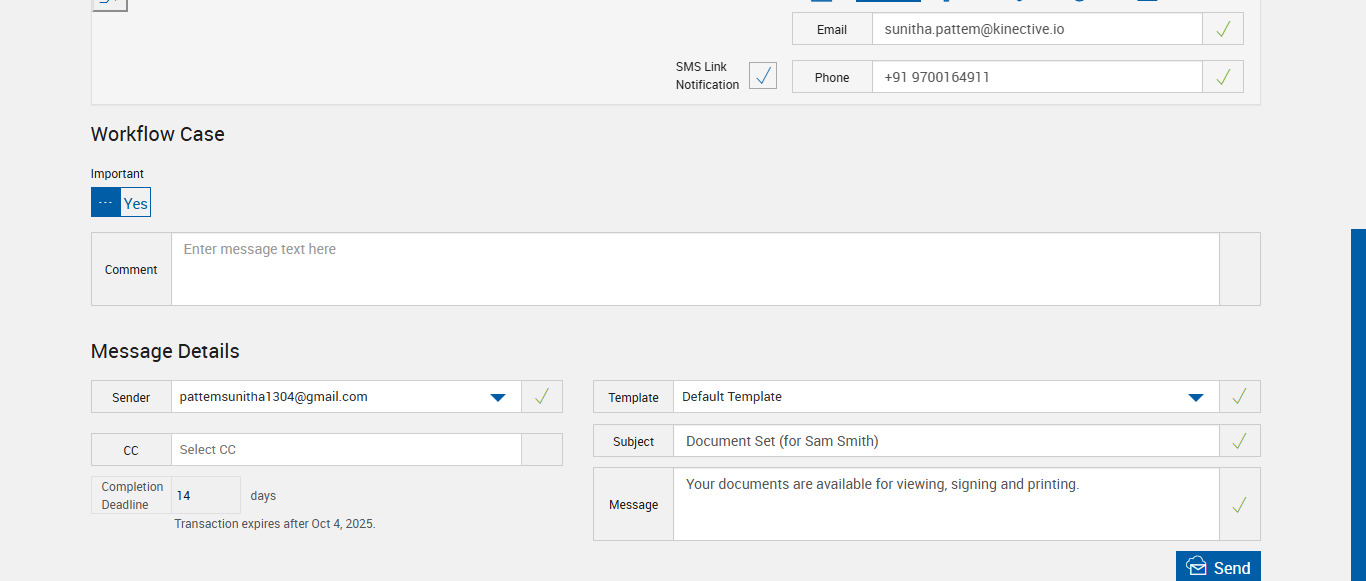This screenshot has height=581, width=1366.
Task: Uncheck the SMS Link Notification checkbox
Action: click(763, 76)
